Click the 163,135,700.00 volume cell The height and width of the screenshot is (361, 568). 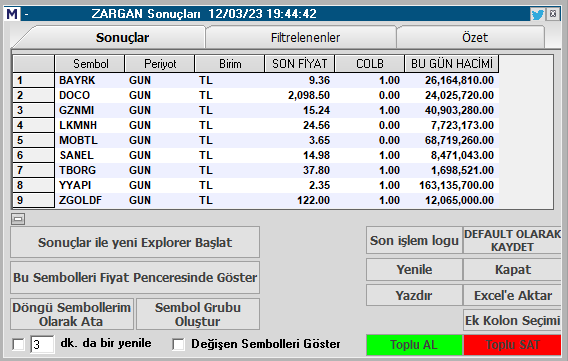click(x=451, y=185)
